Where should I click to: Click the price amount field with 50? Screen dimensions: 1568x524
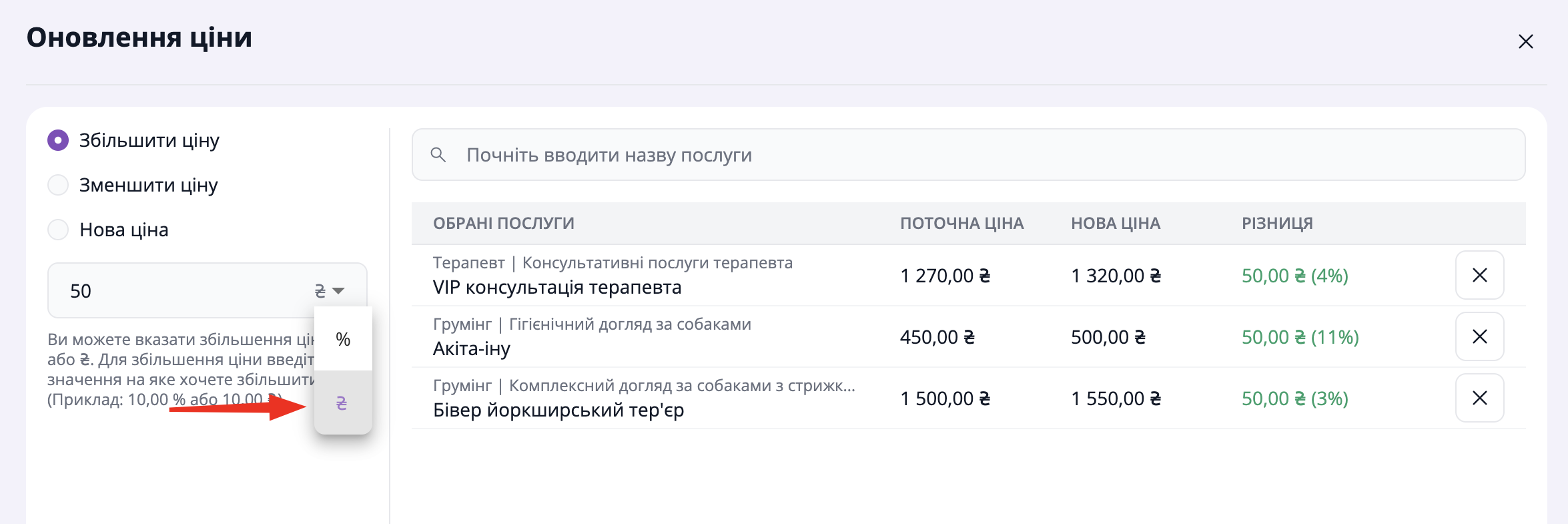point(180,291)
